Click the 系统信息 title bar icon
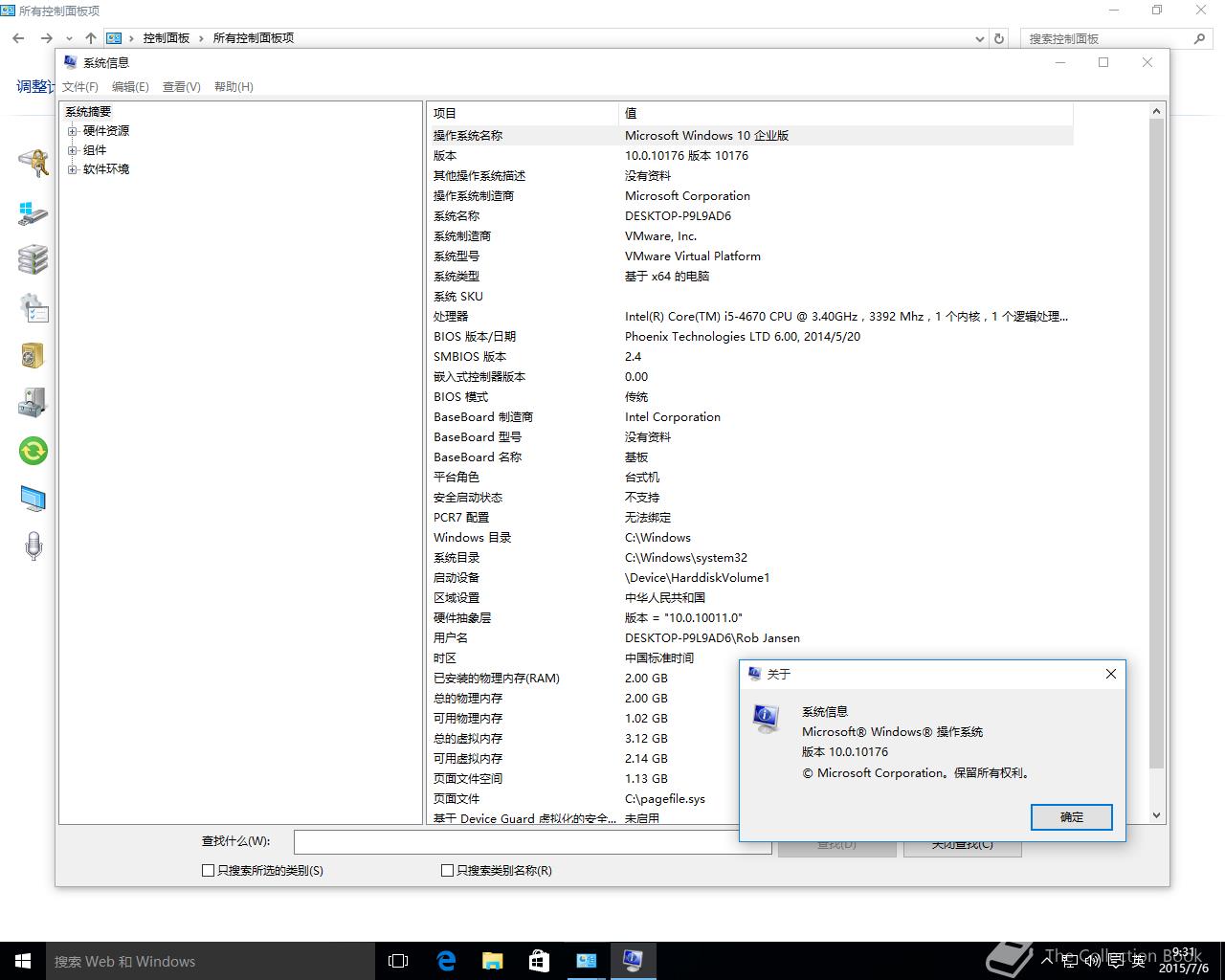The height and width of the screenshot is (980, 1225). tap(70, 62)
